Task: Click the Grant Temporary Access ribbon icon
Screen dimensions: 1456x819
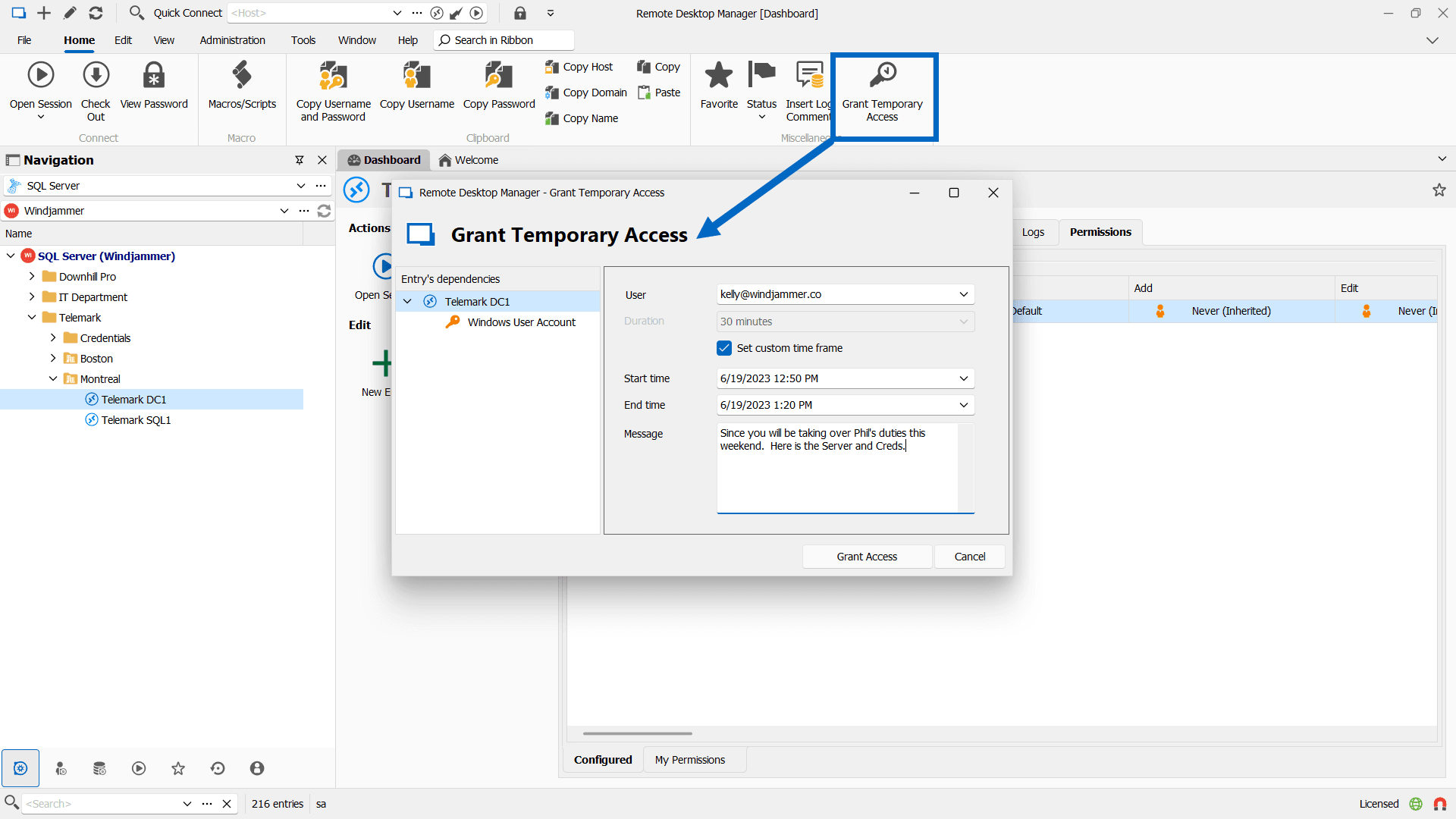Action: 882,76
